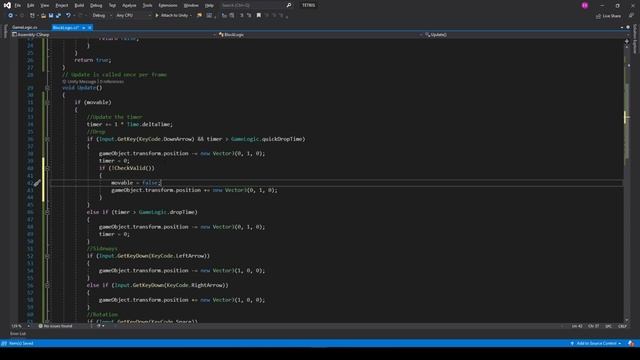
Task: Click the Ln 42 line number indicator
Action: [x=577, y=326]
